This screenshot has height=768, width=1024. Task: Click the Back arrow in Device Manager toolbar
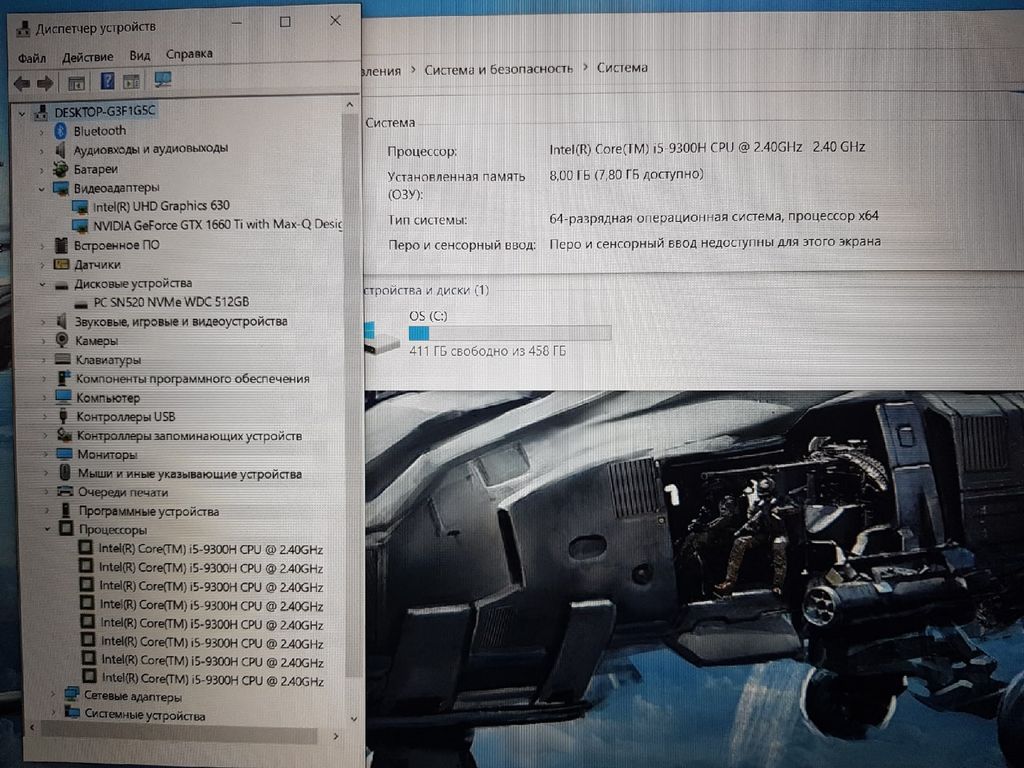(21, 82)
